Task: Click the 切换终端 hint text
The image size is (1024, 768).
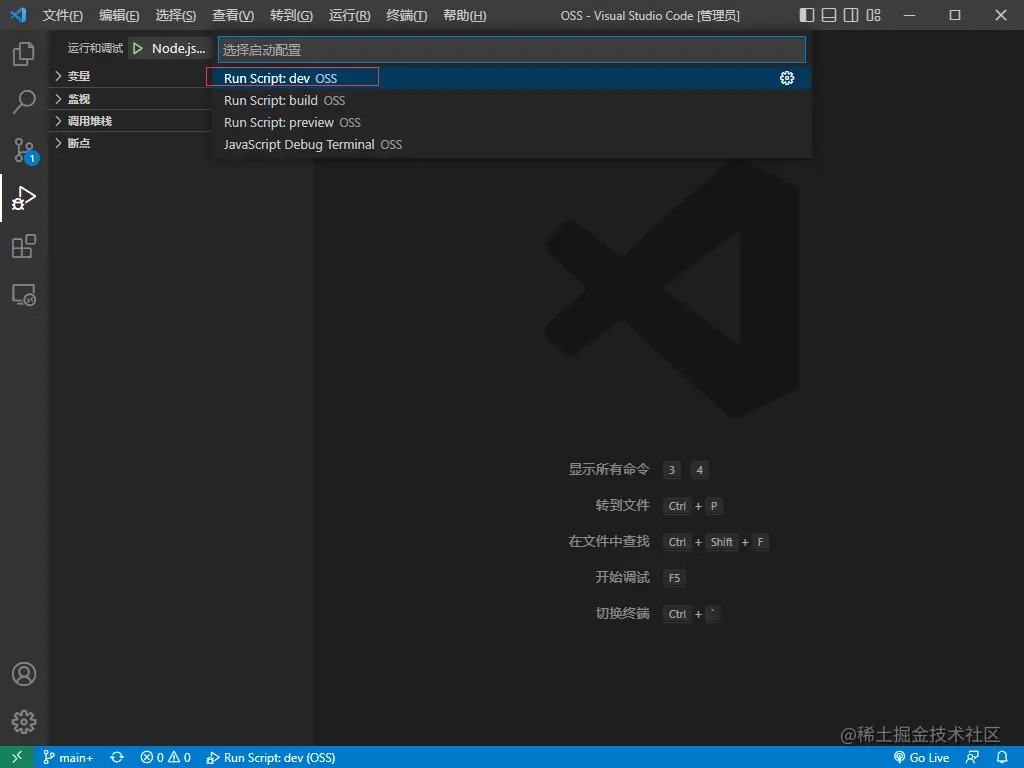Action: click(622, 613)
